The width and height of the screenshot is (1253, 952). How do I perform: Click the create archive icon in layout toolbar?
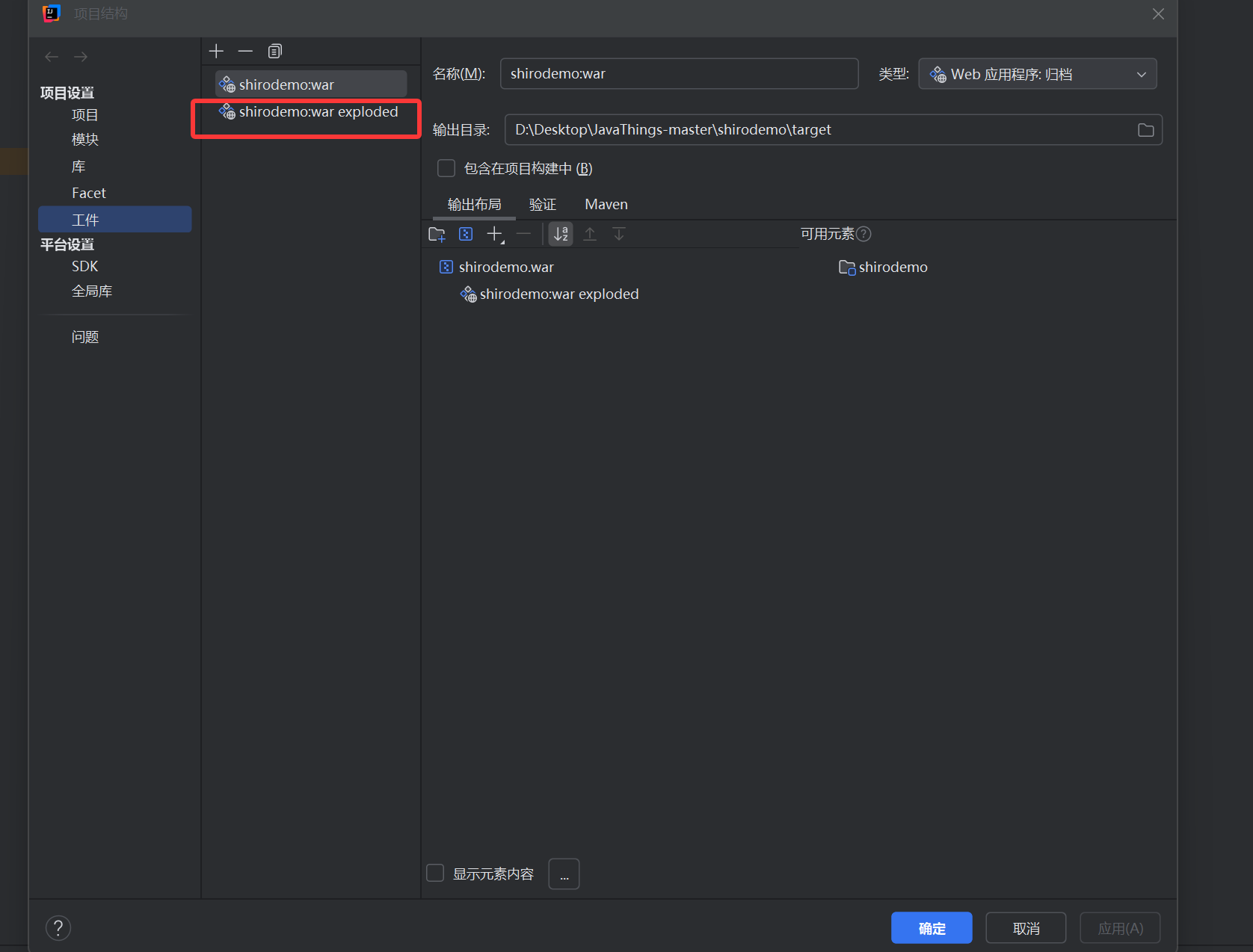click(x=466, y=235)
